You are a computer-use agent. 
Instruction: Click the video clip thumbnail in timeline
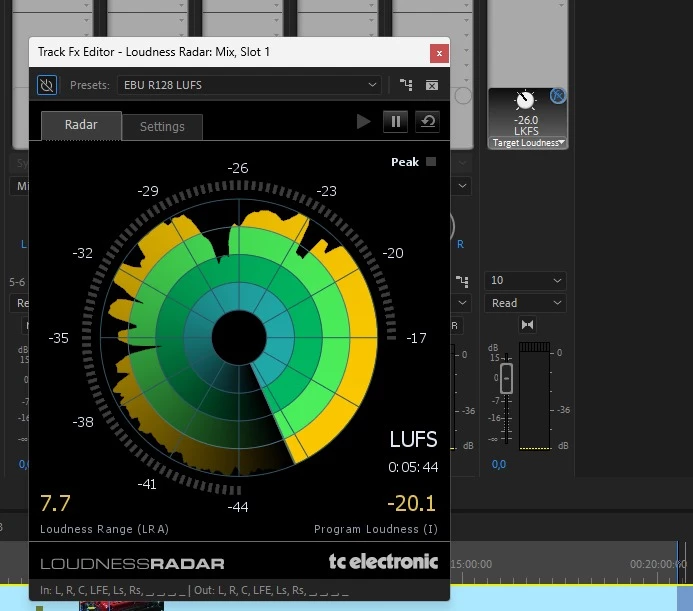pos(122,606)
